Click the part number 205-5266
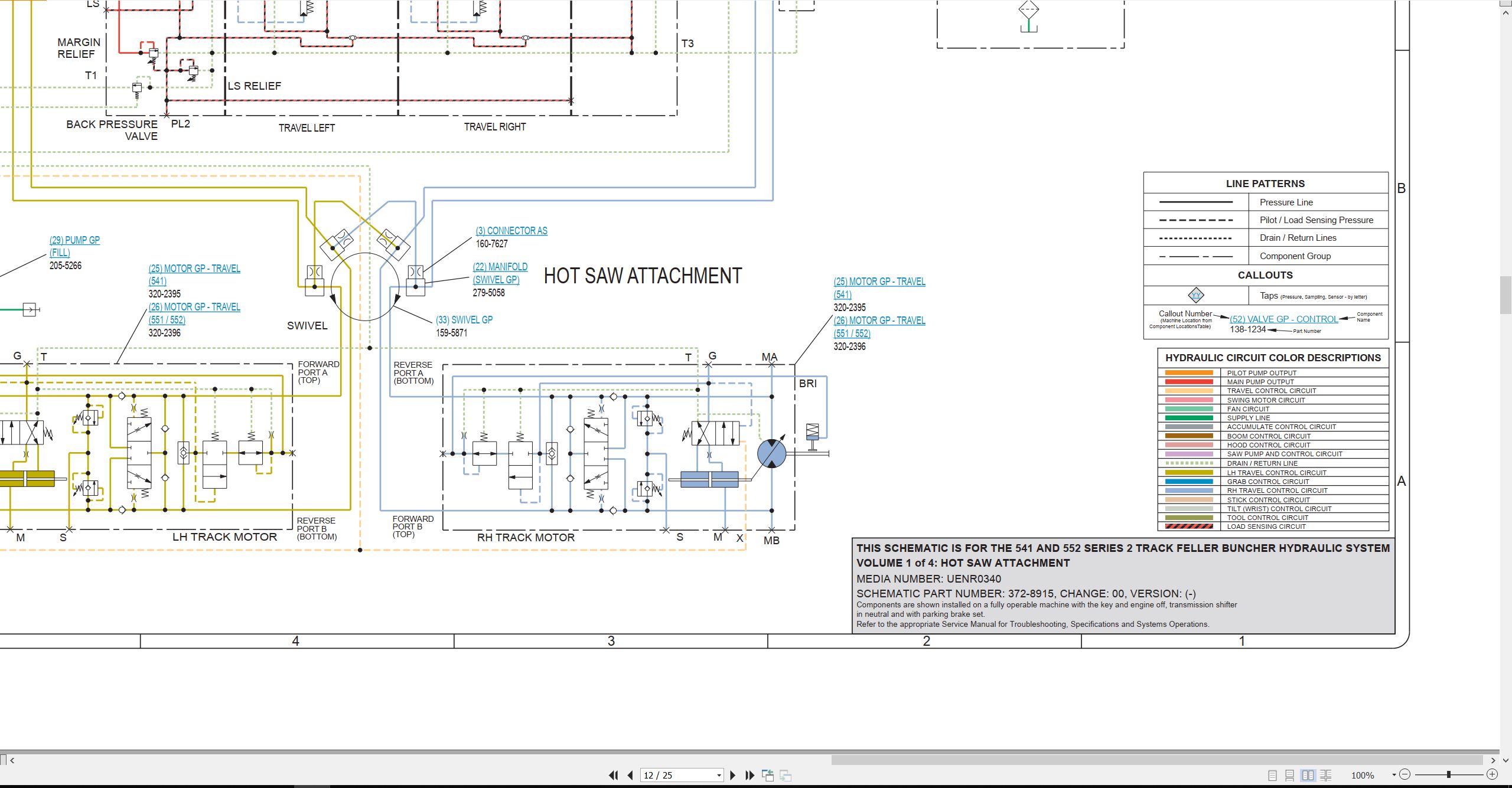1512x788 pixels. (x=66, y=266)
